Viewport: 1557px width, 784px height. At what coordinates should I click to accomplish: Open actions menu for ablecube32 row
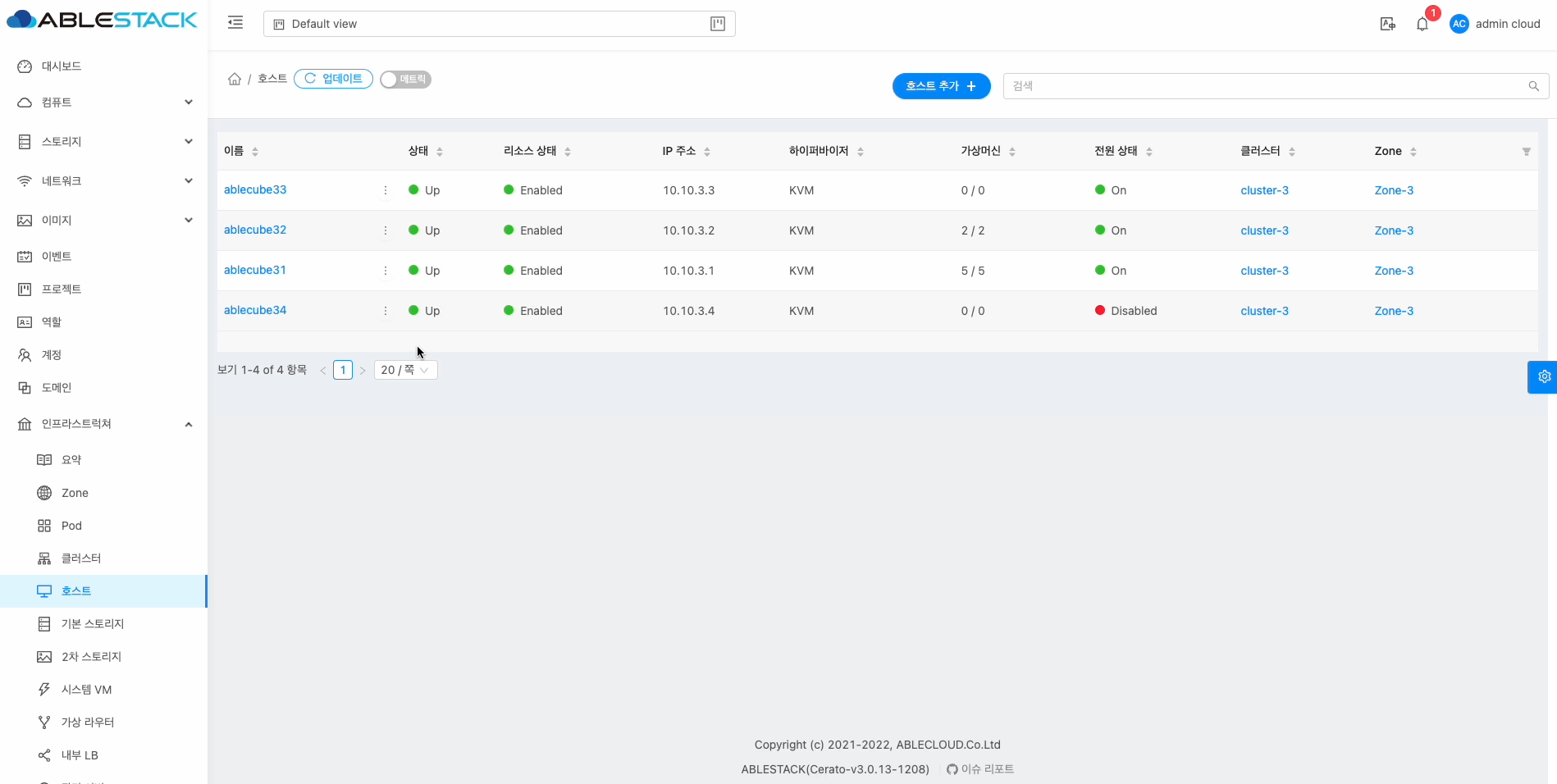point(386,230)
